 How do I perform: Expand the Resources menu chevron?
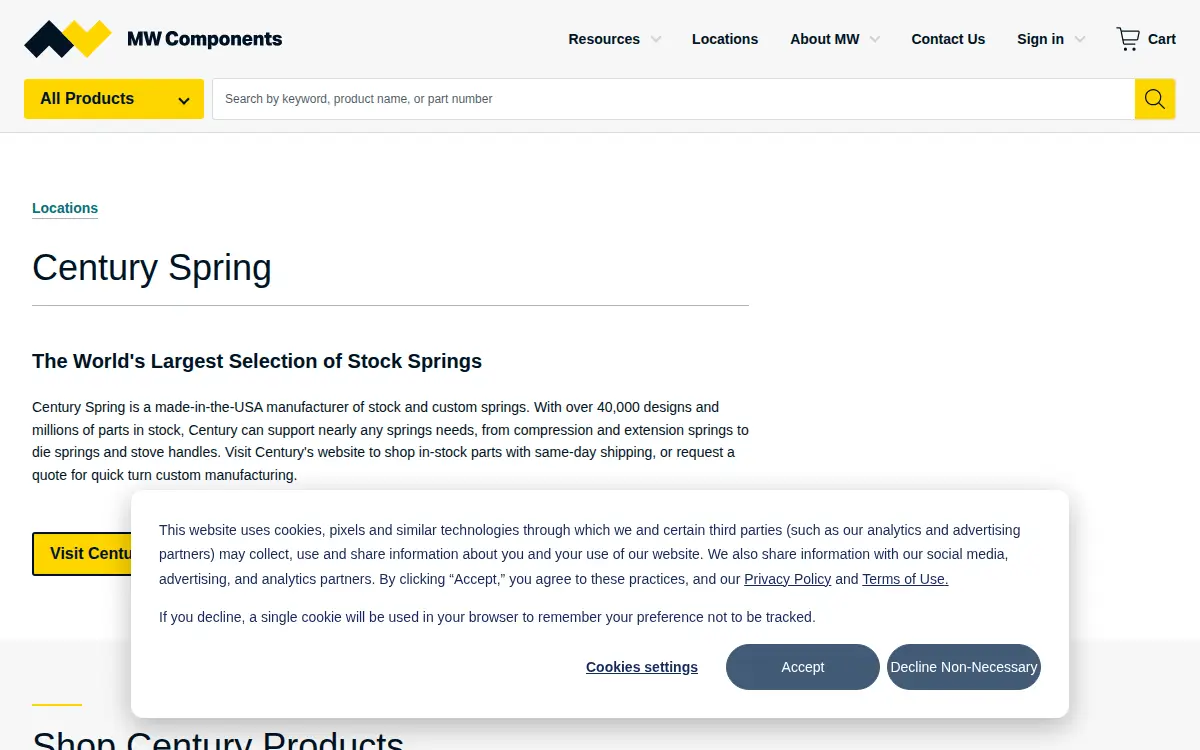tap(656, 40)
